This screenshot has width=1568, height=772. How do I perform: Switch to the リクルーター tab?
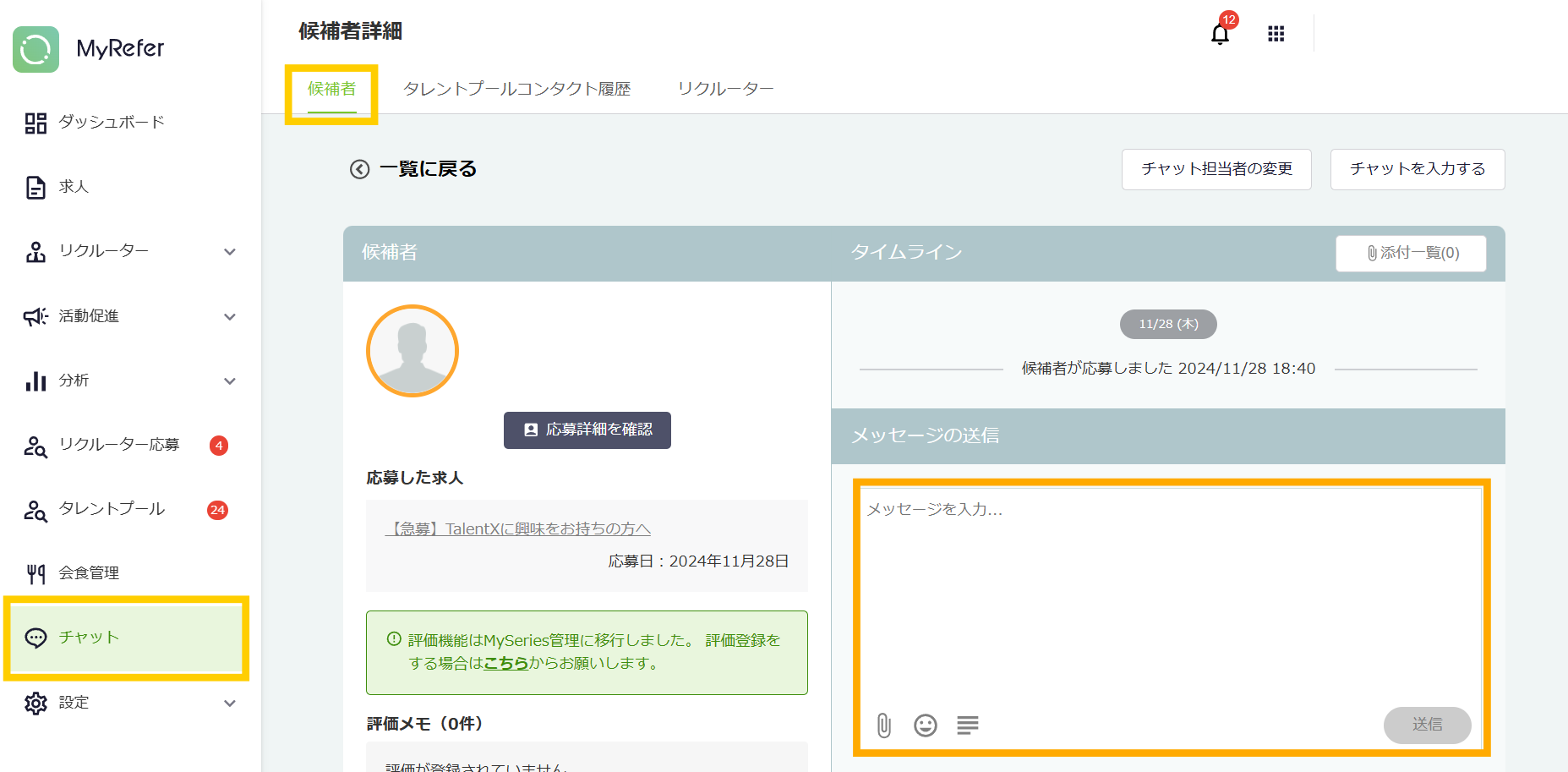click(x=725, y=88)
